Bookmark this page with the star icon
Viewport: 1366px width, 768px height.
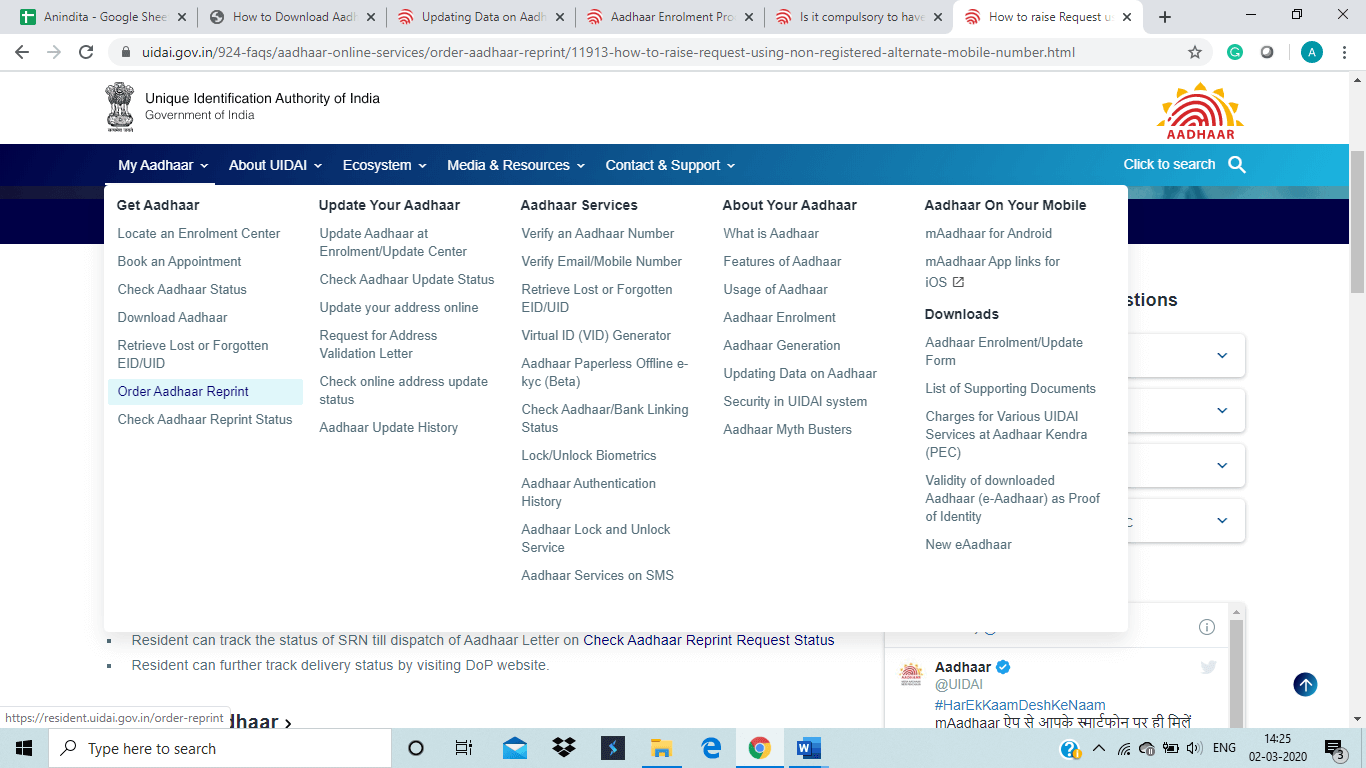1194,52
